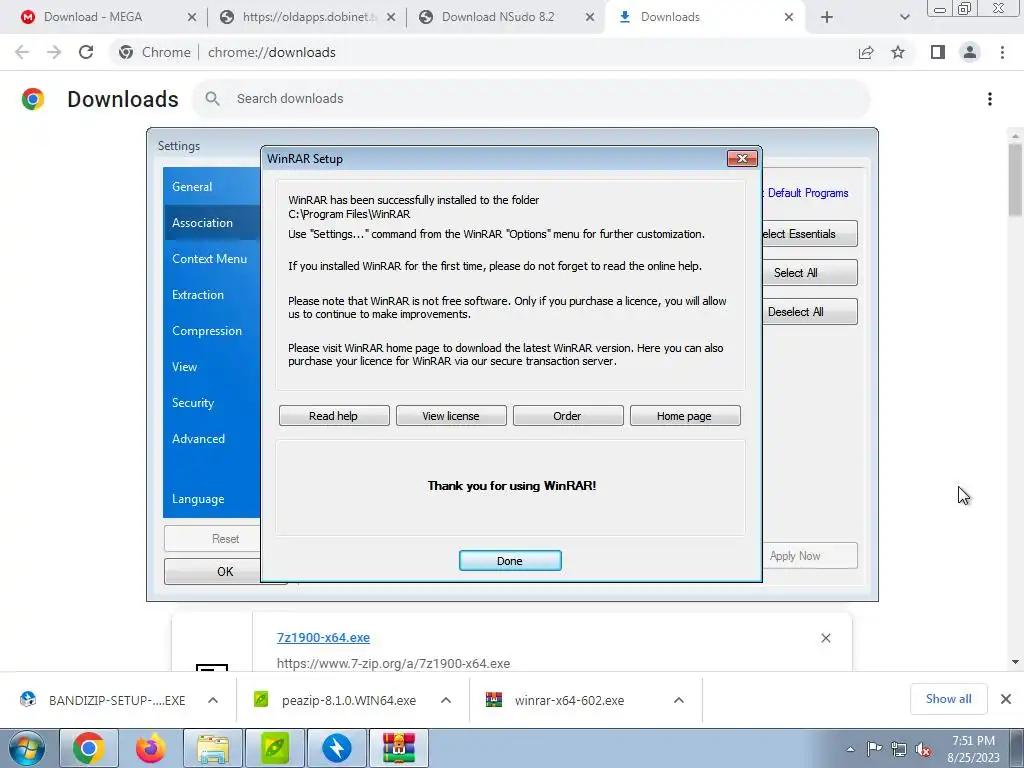
Task: Click Deselect All in Settings window
Action: coord(810,312)
